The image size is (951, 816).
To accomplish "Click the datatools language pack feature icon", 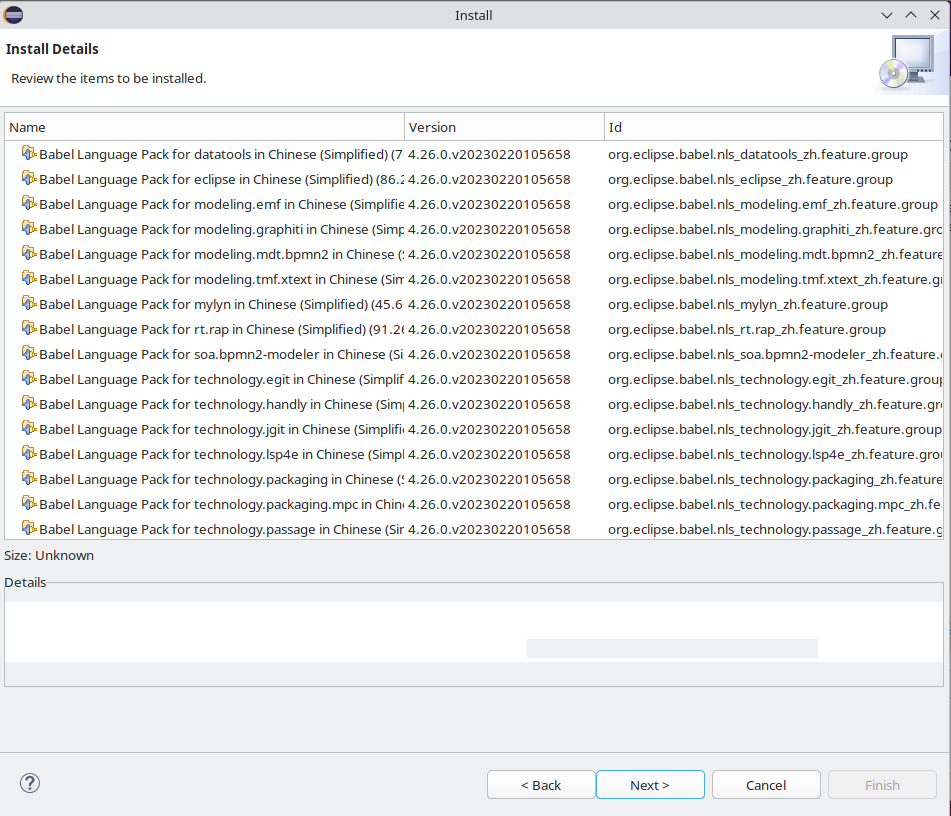I will click(29, 153).
